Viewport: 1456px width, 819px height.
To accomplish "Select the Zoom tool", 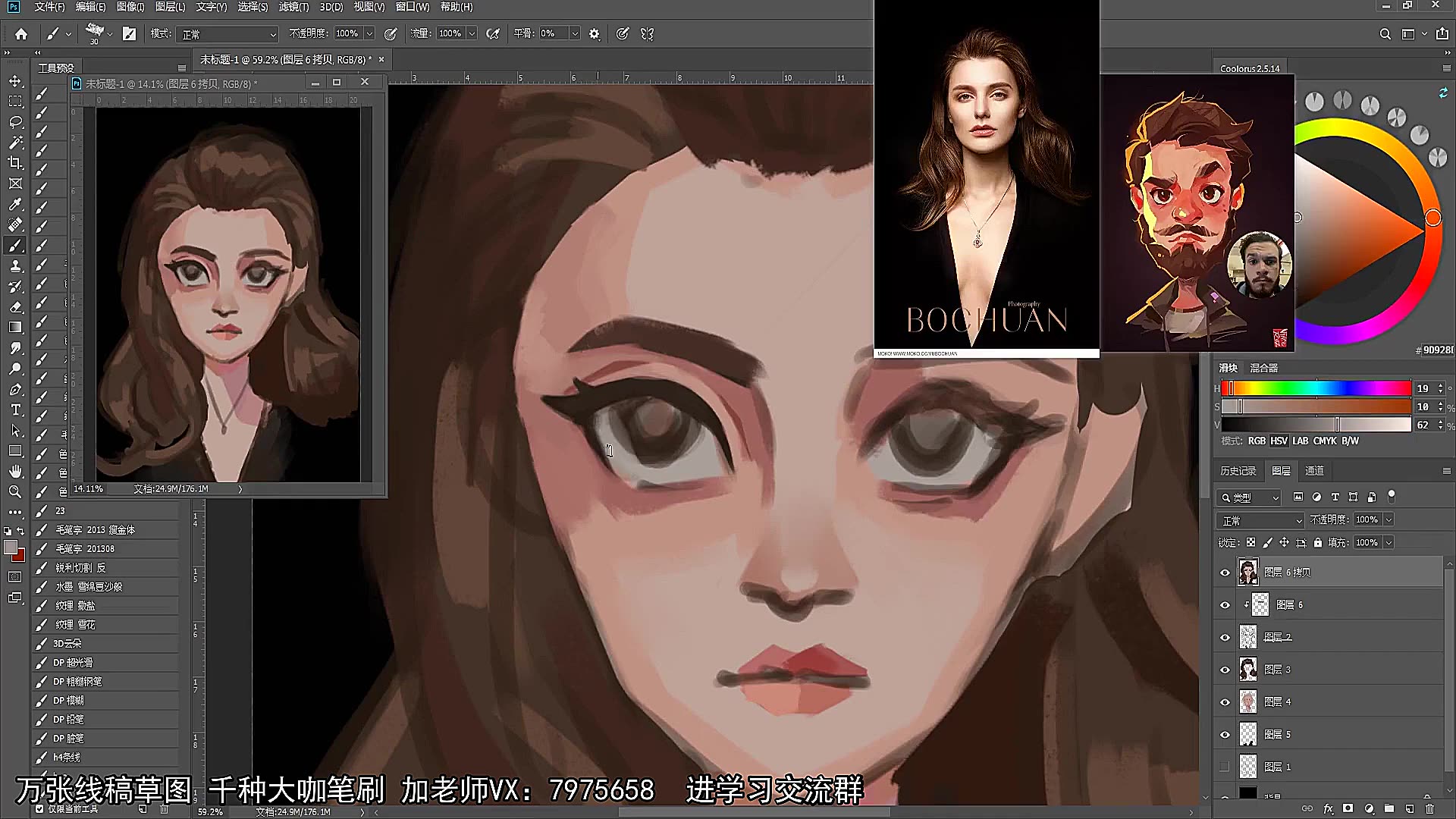I will (x=15, y=491).
